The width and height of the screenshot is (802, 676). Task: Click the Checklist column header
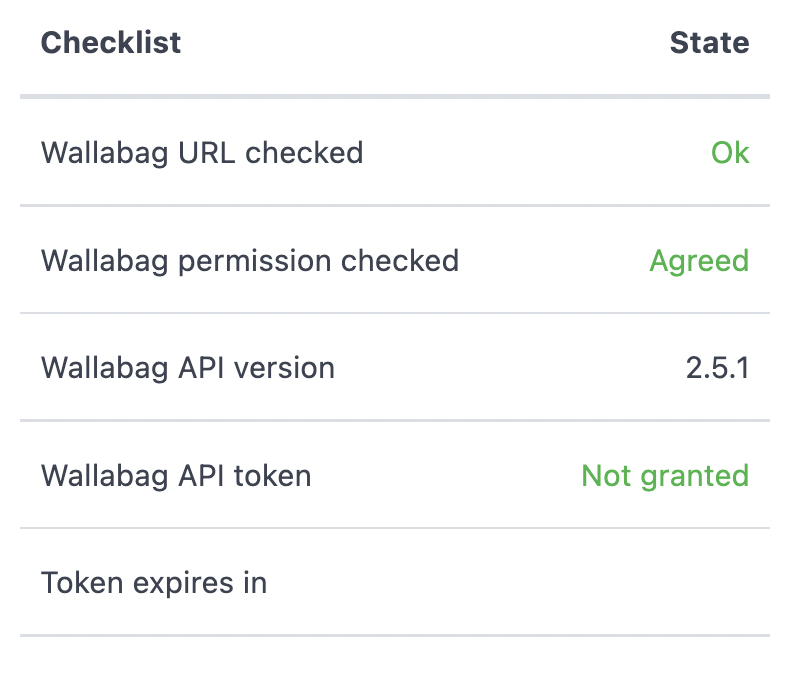(110, 42)
